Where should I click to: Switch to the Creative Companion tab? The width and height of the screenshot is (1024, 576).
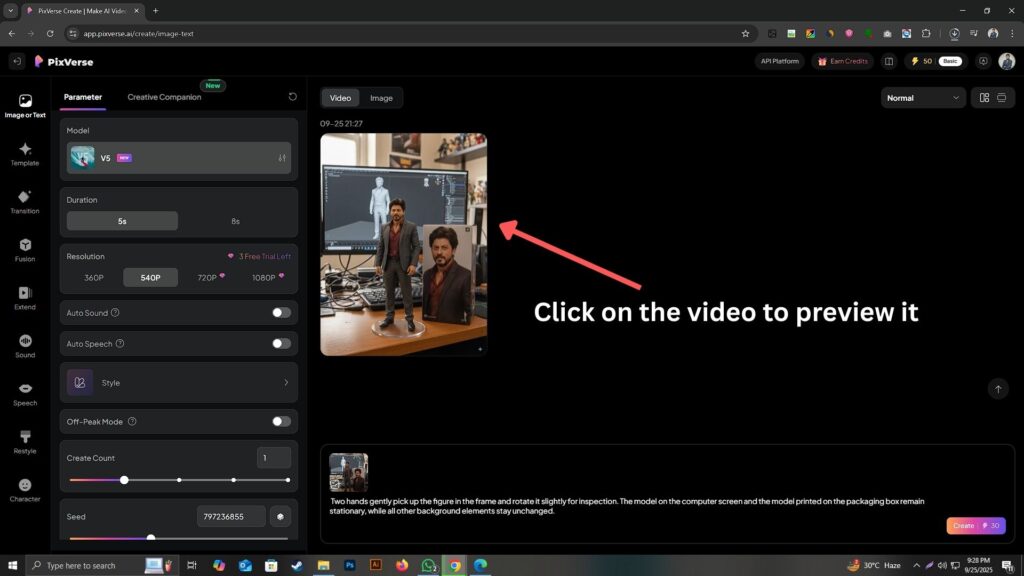[x=164, y=97]
